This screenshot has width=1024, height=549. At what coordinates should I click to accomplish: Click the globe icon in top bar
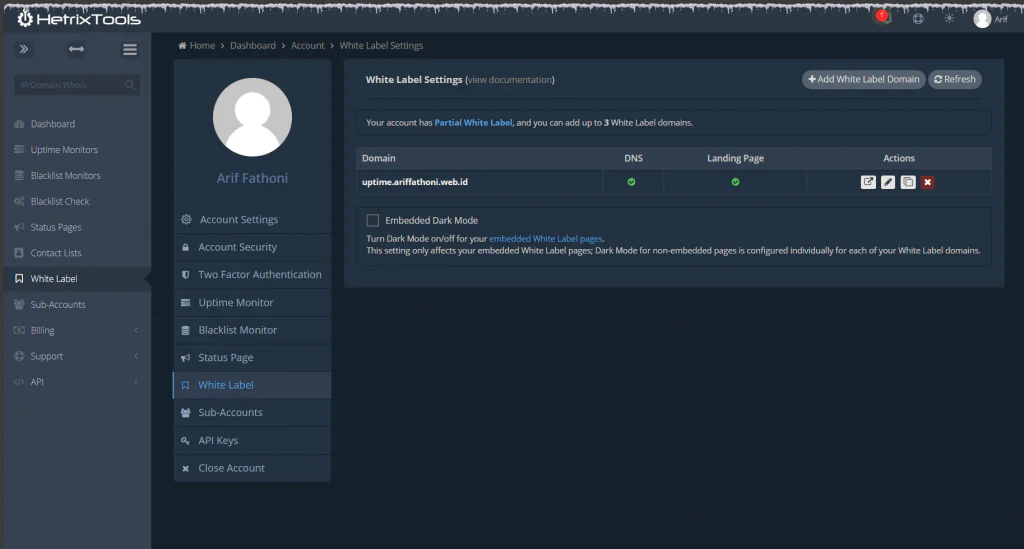(x=918, y=18)
